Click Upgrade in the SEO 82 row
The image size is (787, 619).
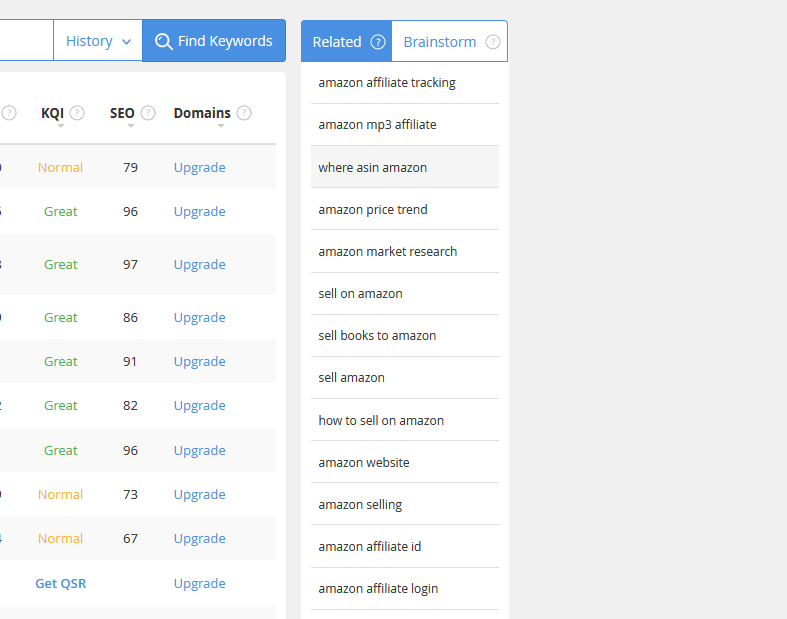200,406
